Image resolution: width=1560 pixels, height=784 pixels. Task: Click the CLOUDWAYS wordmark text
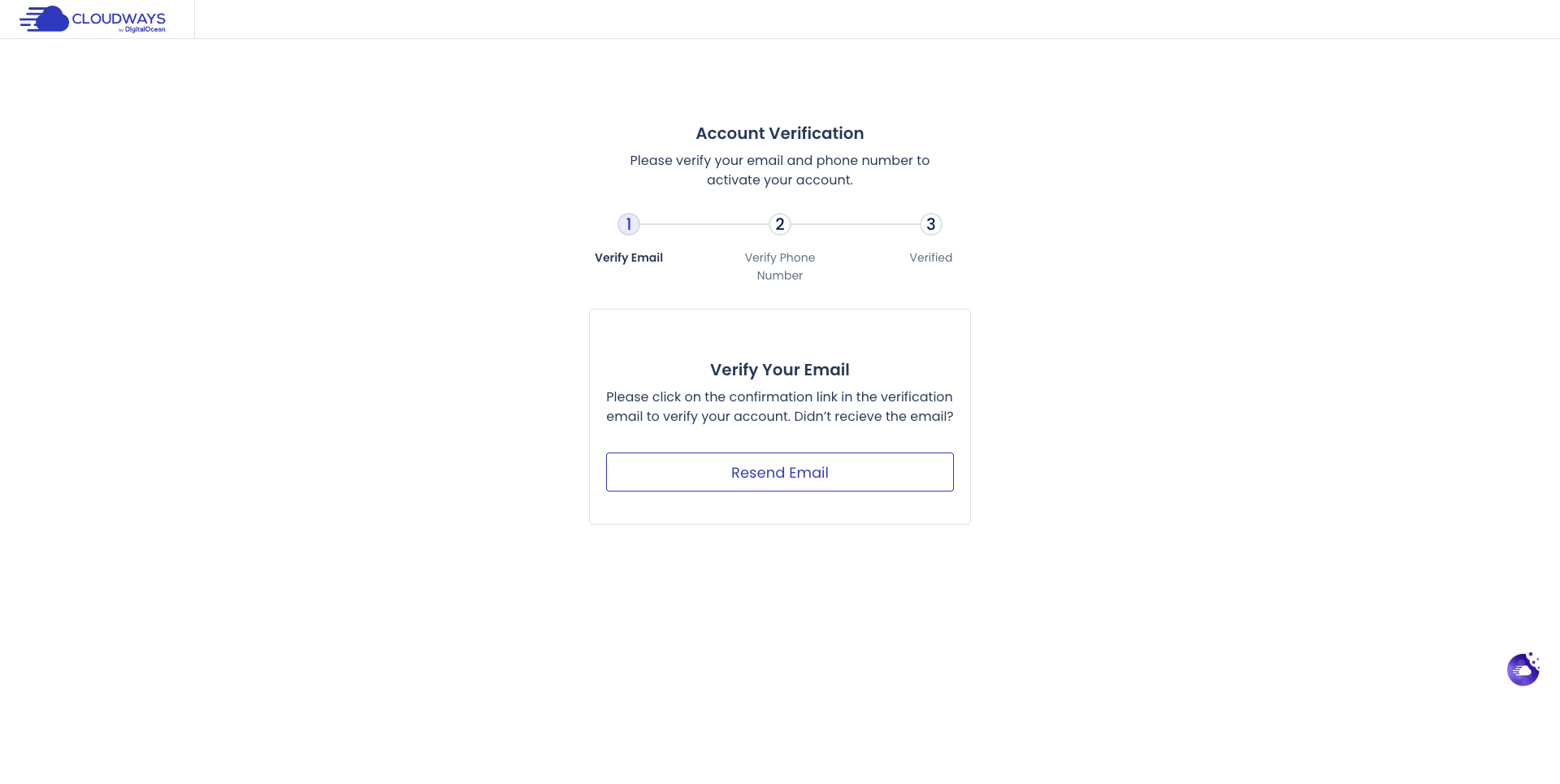tap(119, 18)
